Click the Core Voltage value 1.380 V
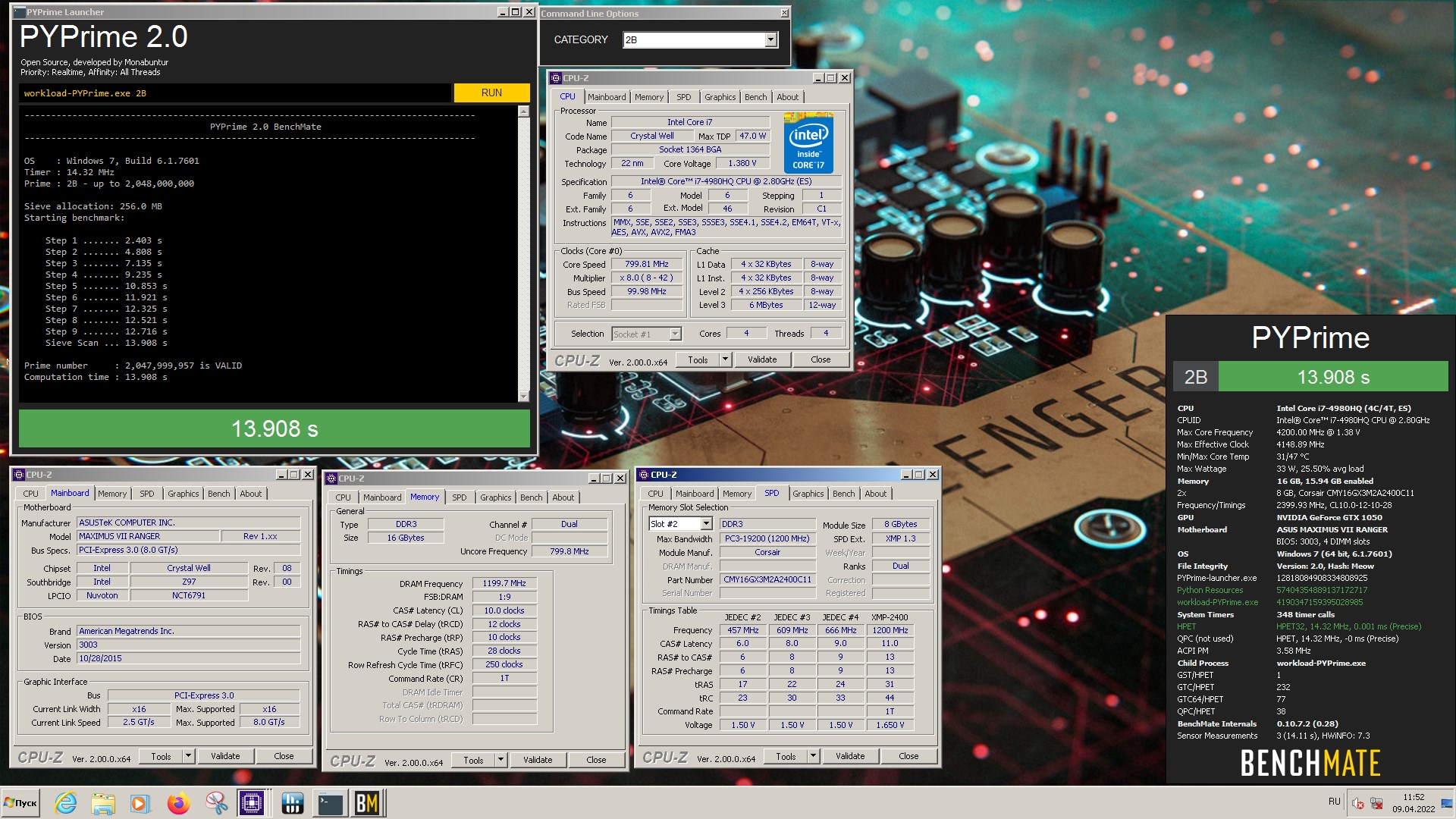 tap(742, 164)
